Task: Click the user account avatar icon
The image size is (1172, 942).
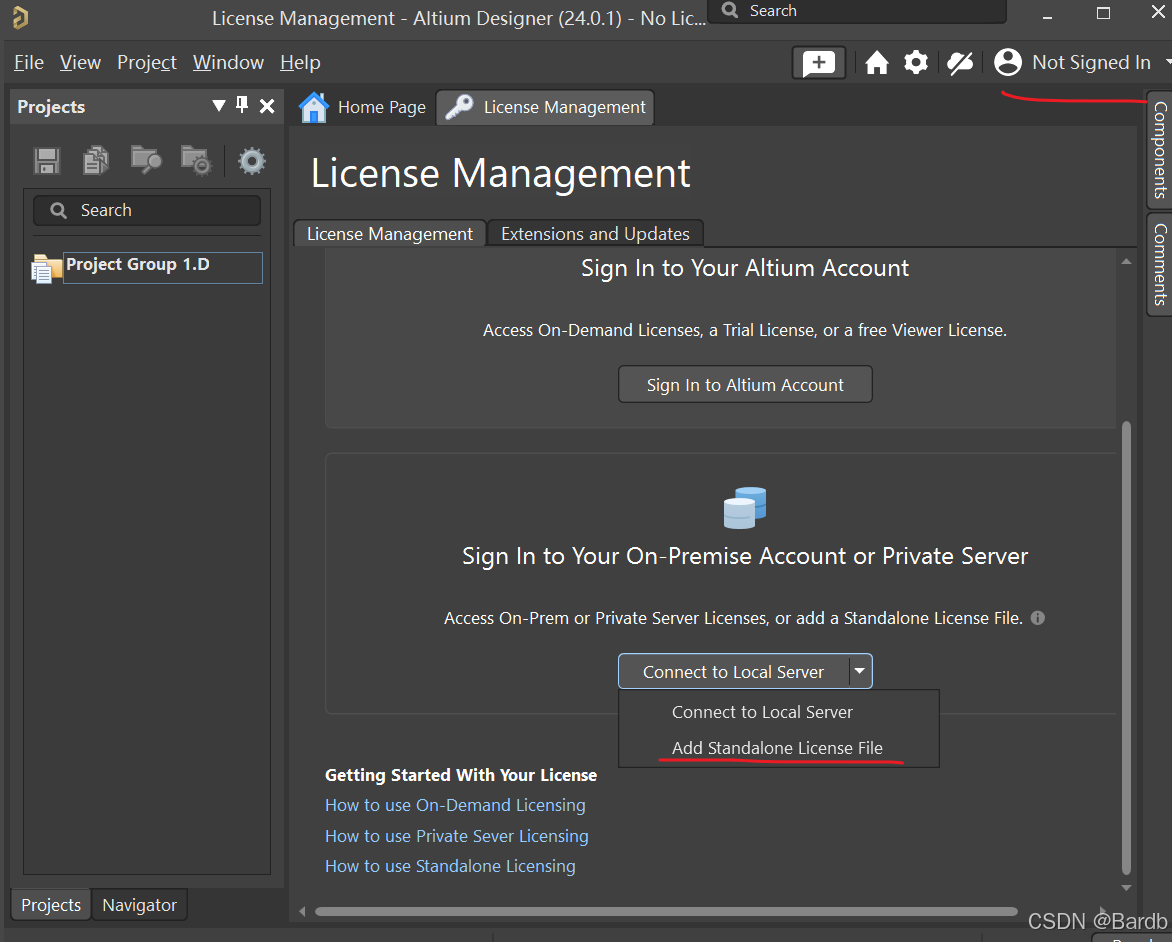Action: pos(1008,62)
